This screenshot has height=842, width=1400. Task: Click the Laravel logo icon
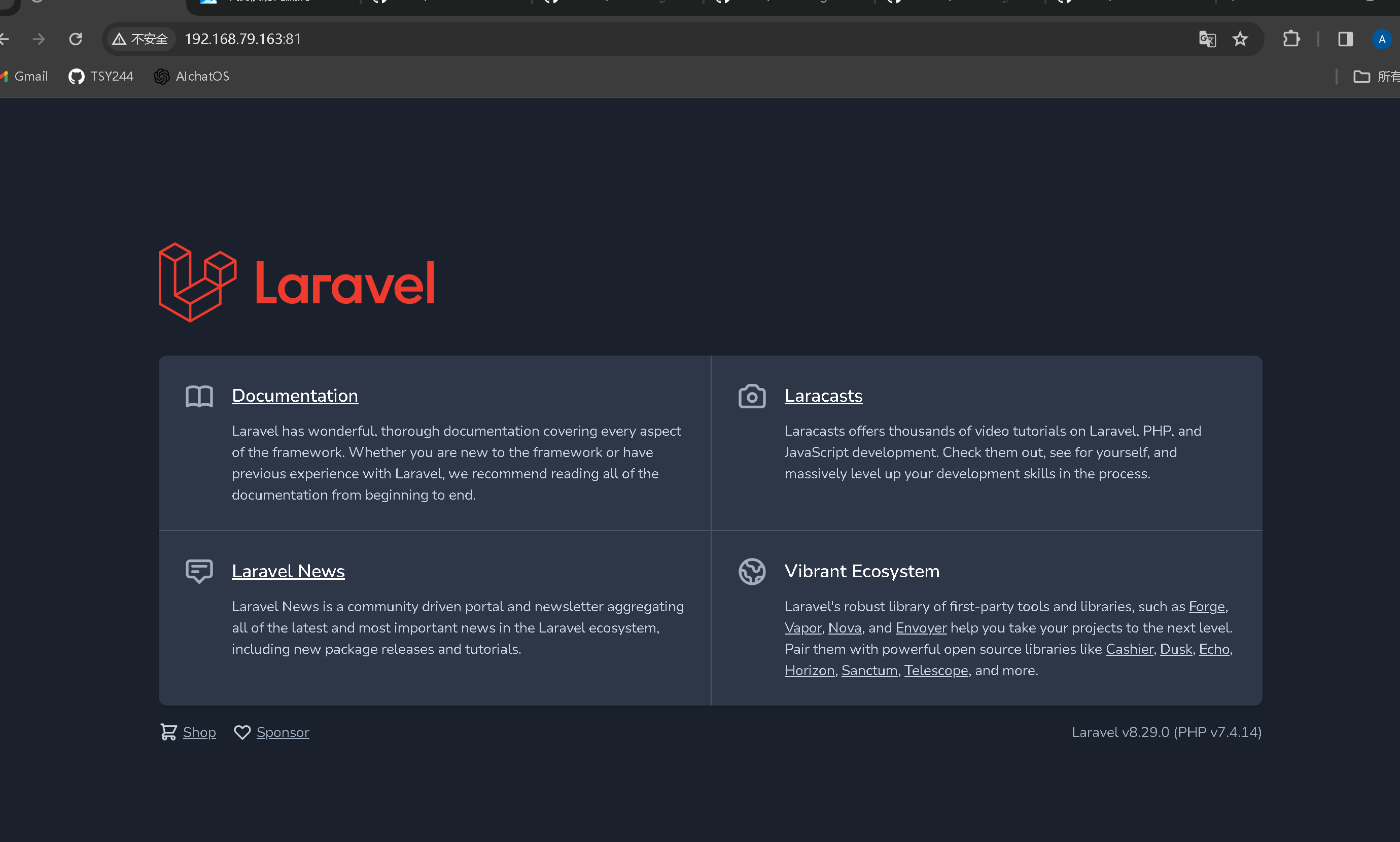(197, 282)
